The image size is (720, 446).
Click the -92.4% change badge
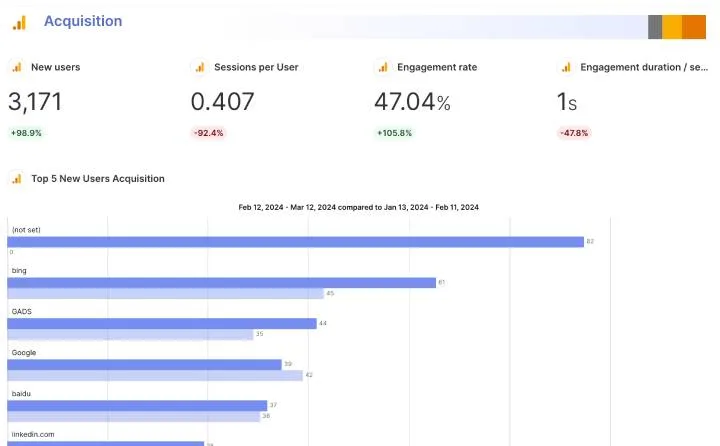coord(208,133)
